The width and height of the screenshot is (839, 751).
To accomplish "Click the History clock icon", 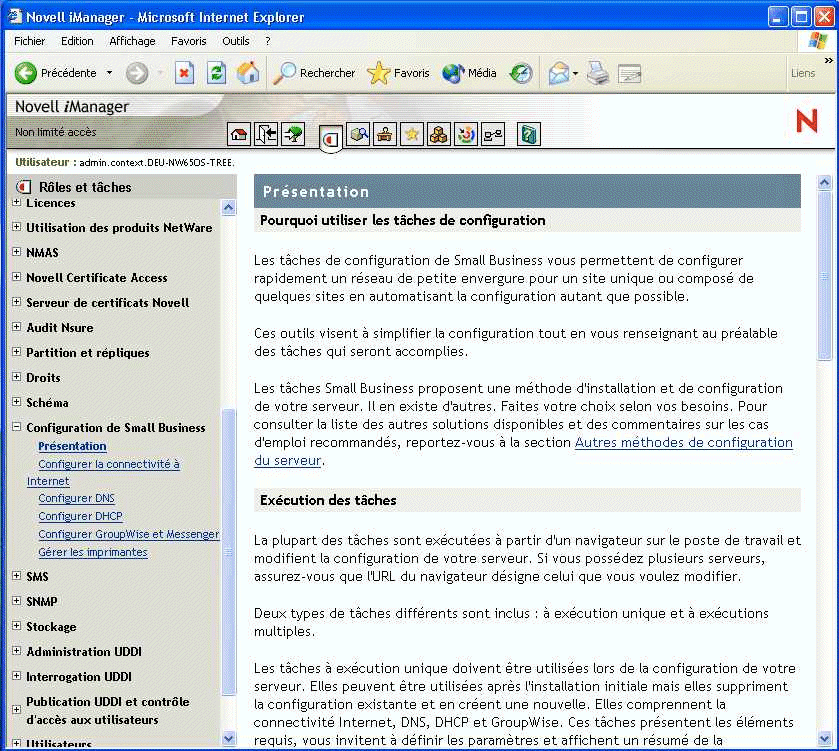I will [521, 73].
